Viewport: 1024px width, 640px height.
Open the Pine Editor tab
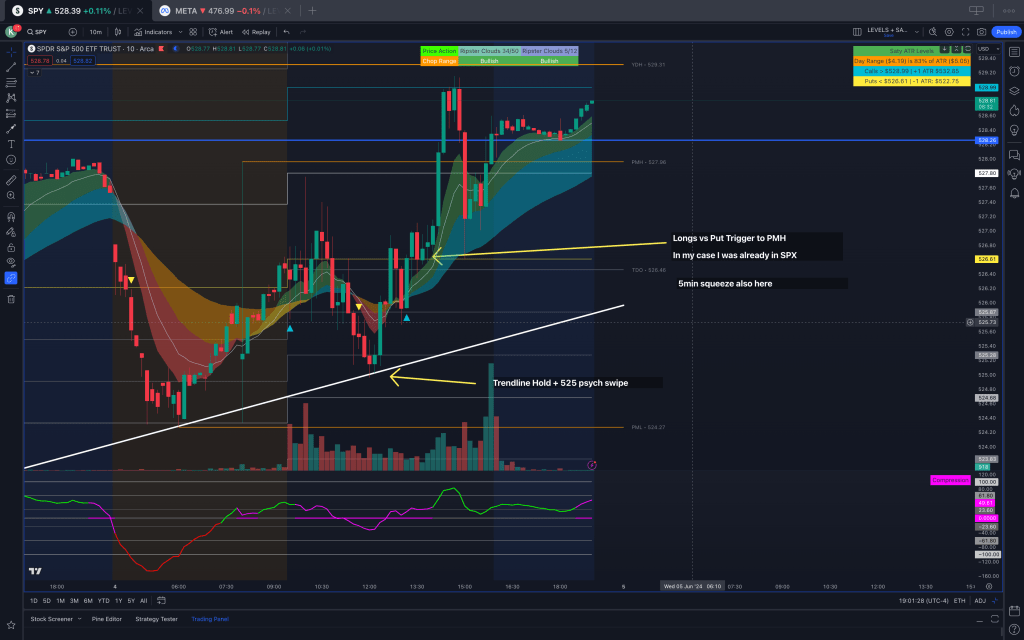click(x=105, y=619)
